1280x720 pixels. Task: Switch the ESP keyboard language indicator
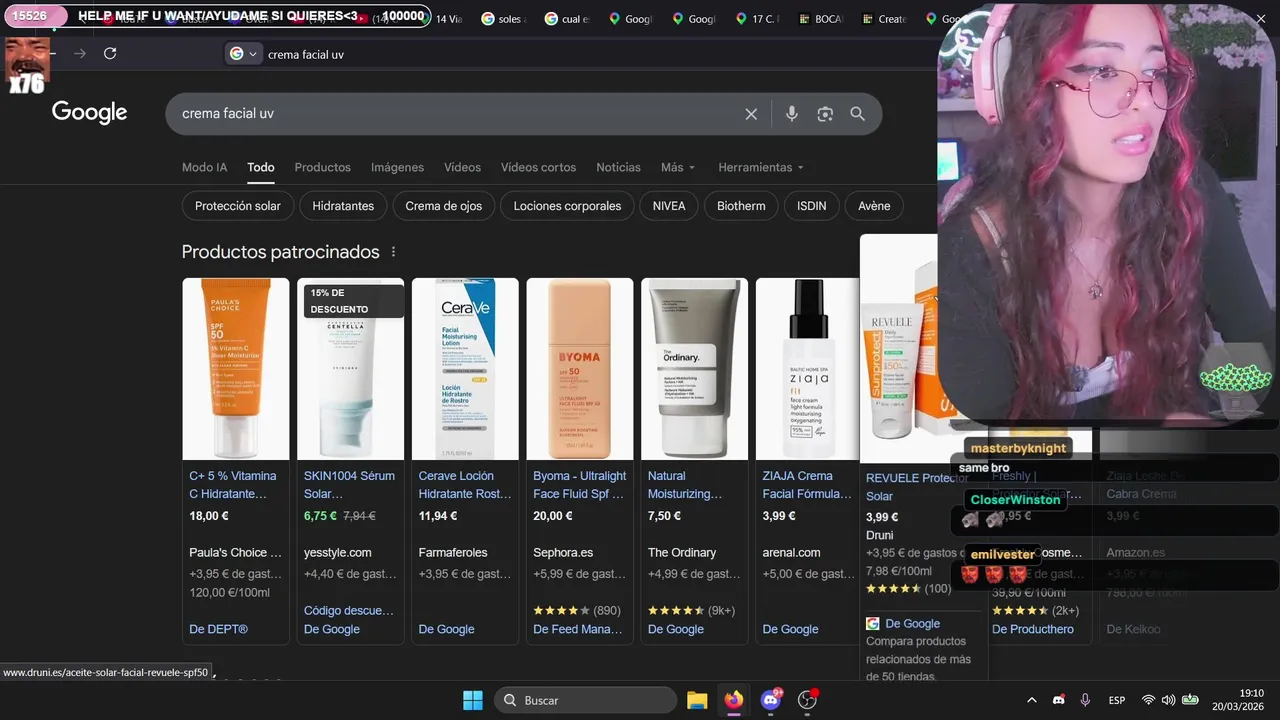[1117, 700]
